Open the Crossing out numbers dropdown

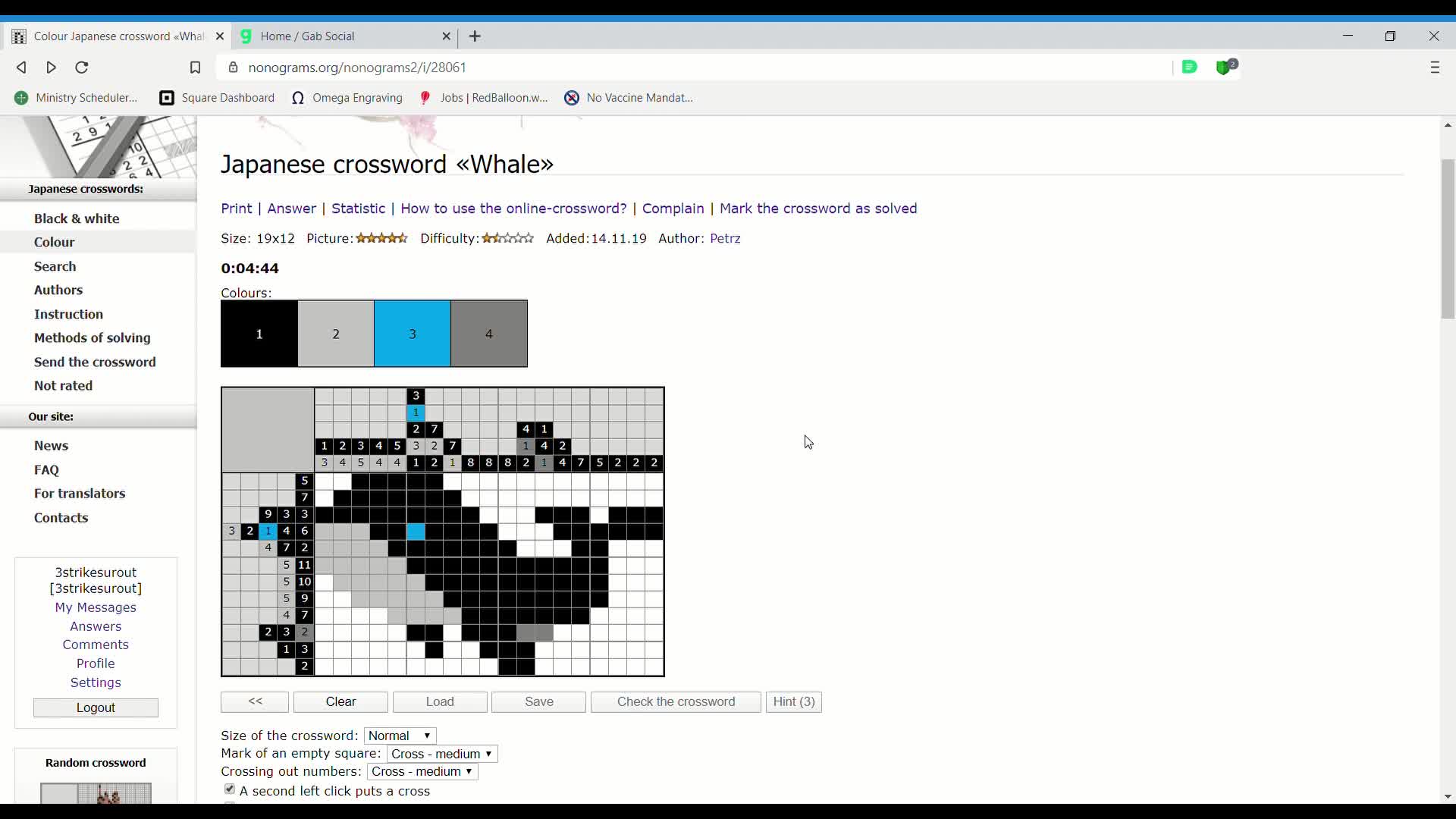422,771
